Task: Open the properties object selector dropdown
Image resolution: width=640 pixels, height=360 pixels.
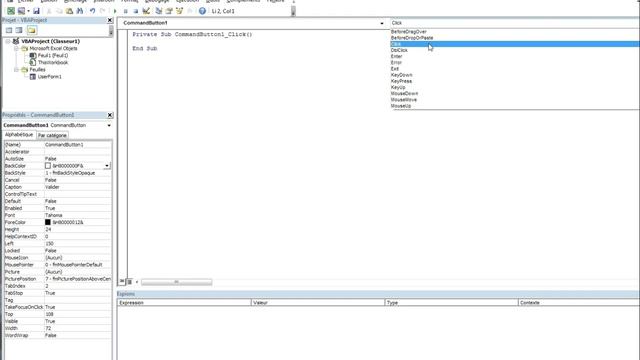Action: pyautogui.click(x=109, y=125)
